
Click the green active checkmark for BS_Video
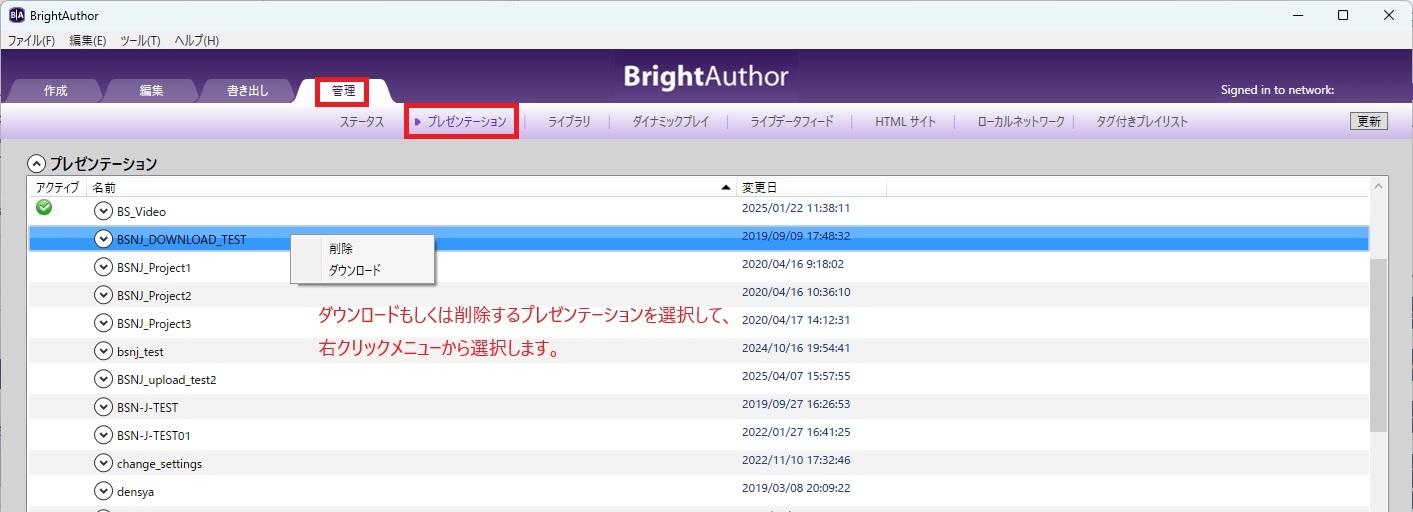44,208
